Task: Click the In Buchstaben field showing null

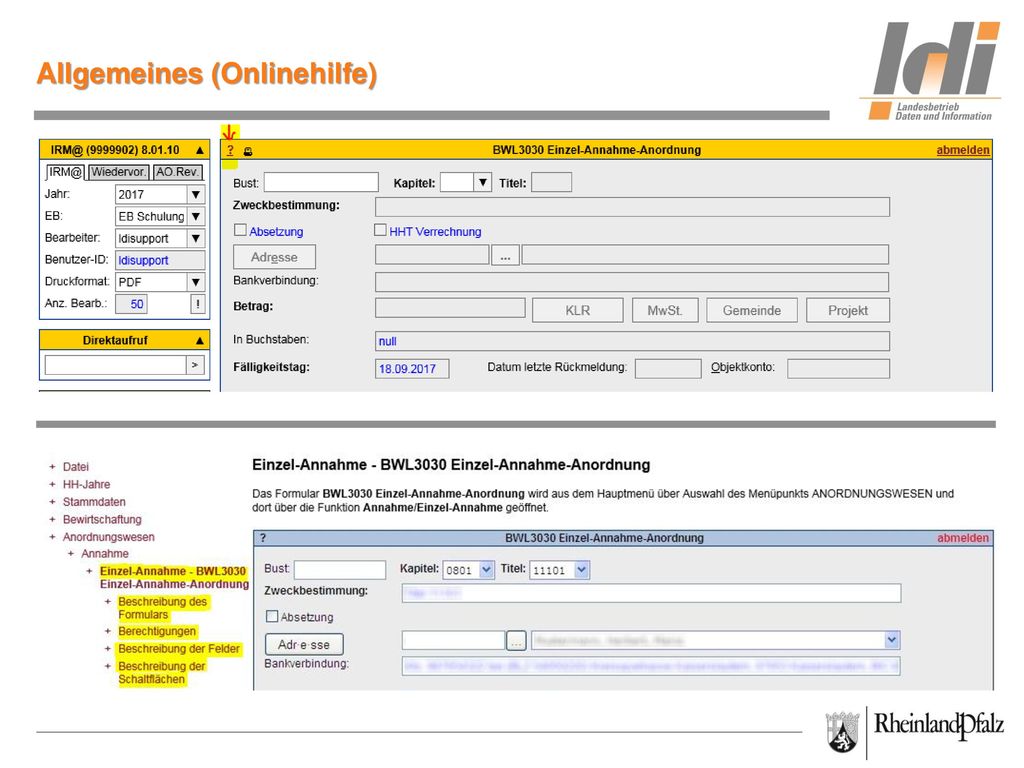Action: point(632,341)
